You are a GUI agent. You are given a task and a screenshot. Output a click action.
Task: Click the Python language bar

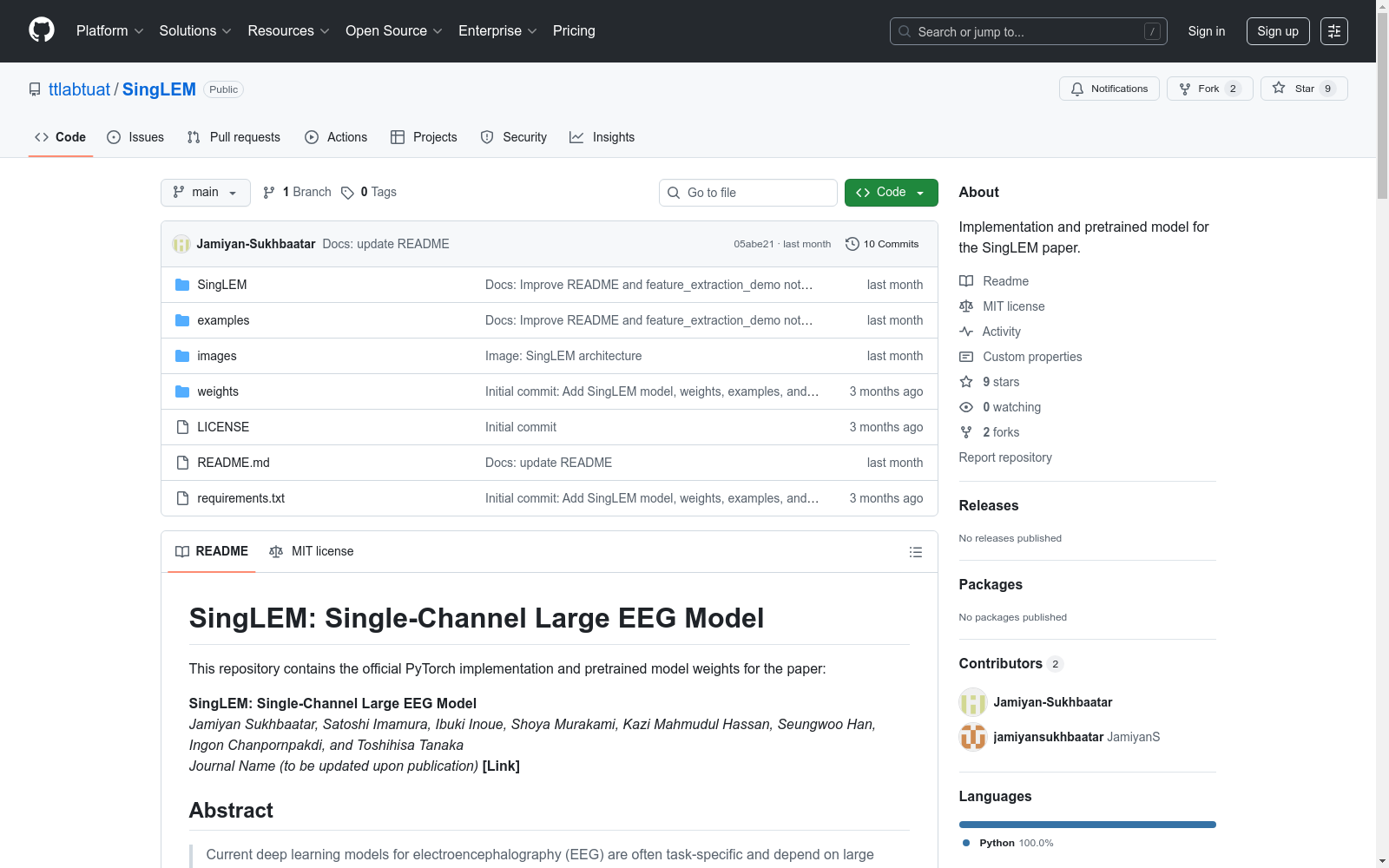[1088, 825]
